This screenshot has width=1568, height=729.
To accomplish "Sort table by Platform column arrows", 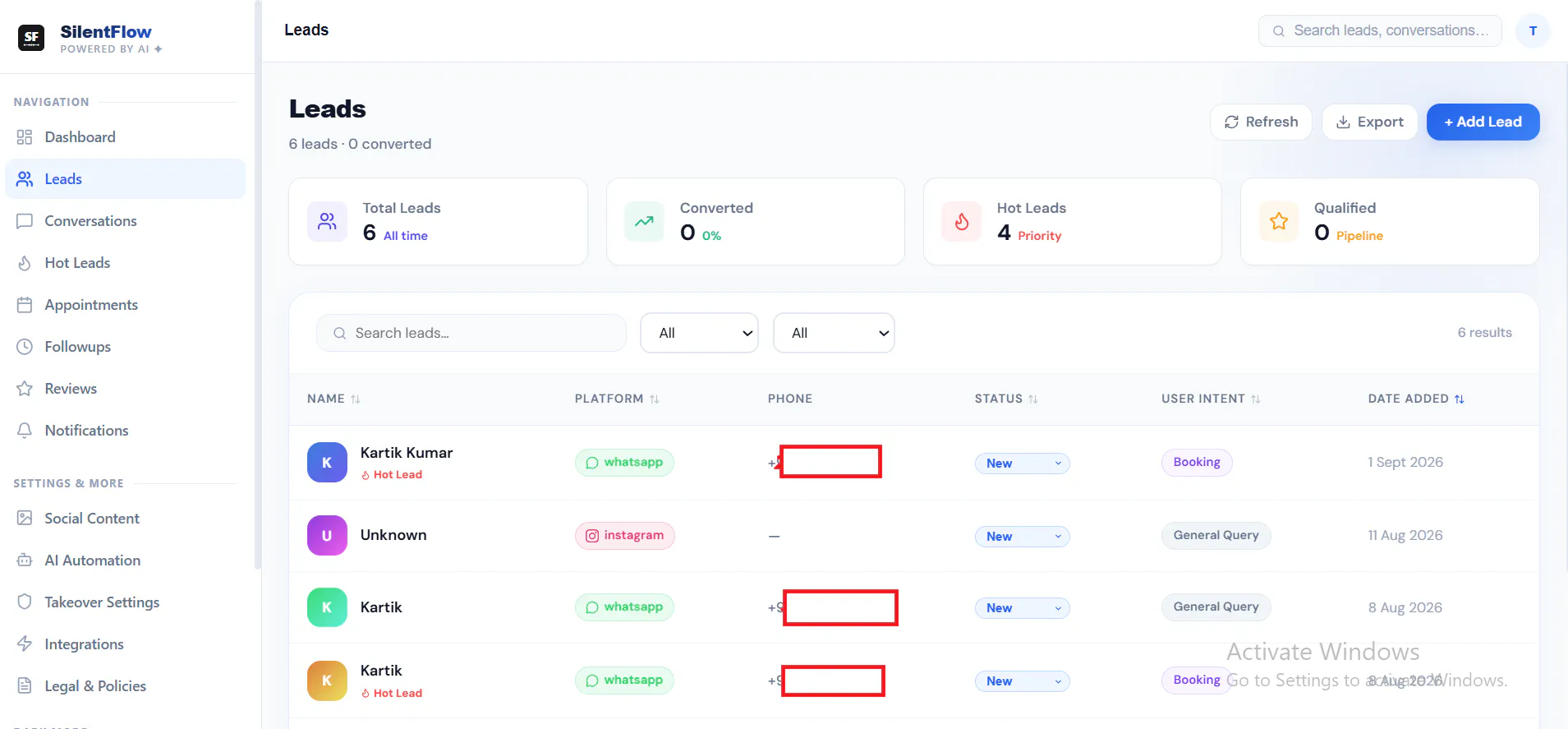I will [655, 399].
